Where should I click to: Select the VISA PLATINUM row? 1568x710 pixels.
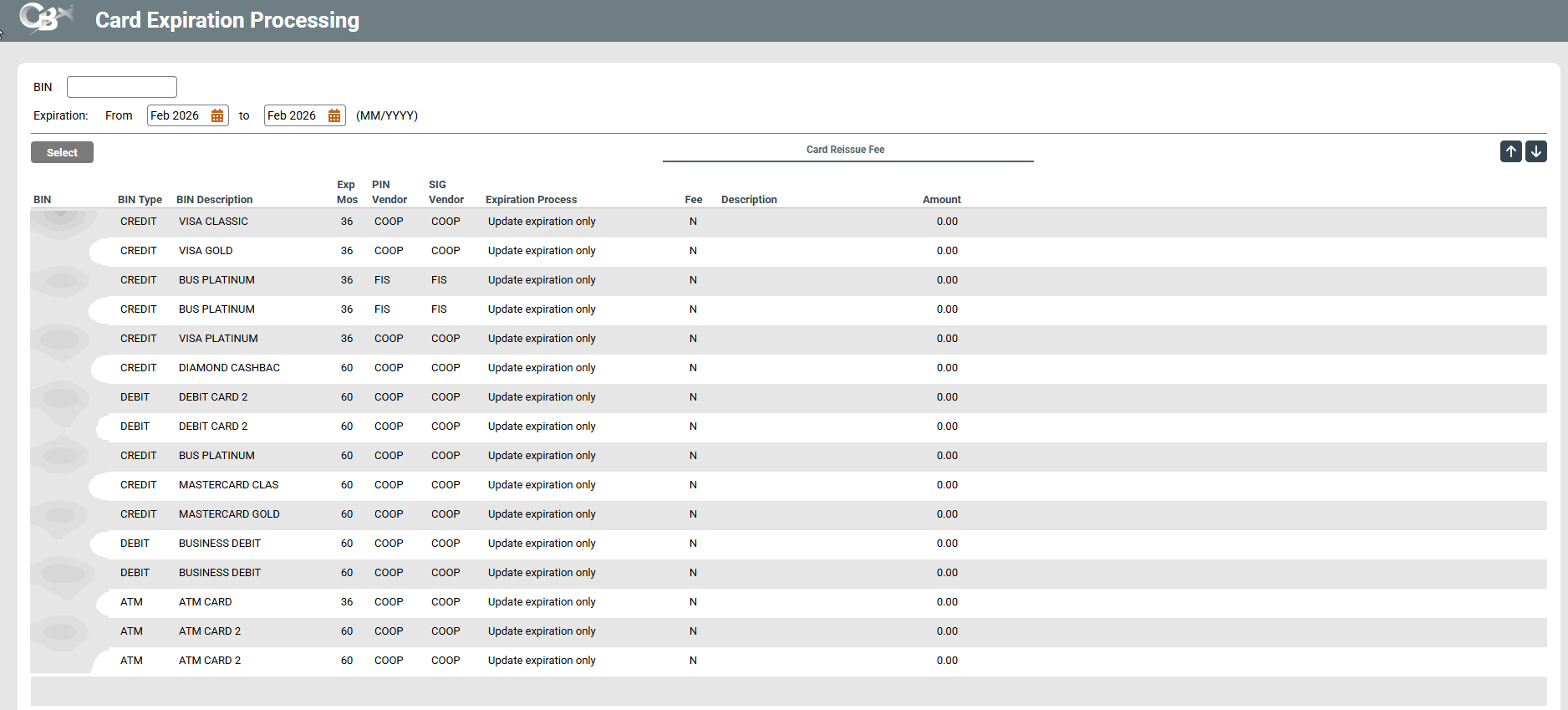tap(218, 339)
